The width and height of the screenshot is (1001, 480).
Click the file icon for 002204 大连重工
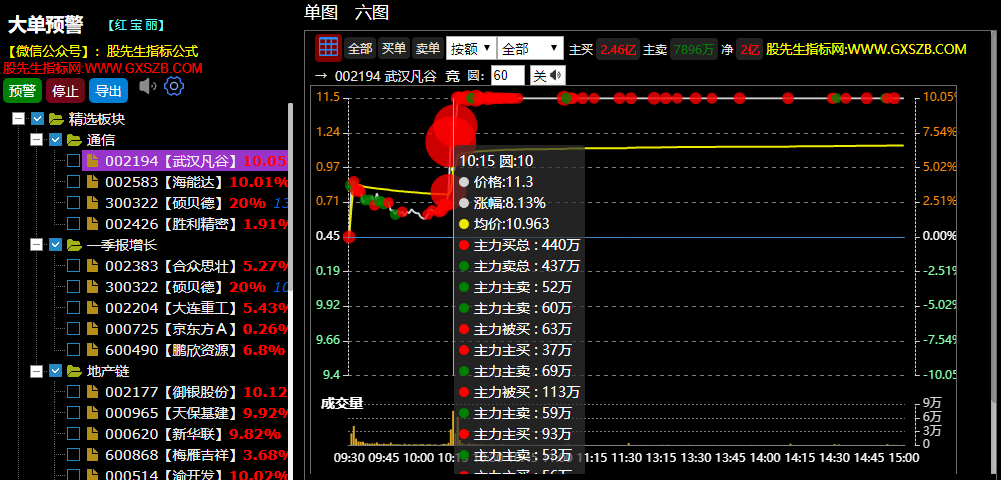point(93,308)
